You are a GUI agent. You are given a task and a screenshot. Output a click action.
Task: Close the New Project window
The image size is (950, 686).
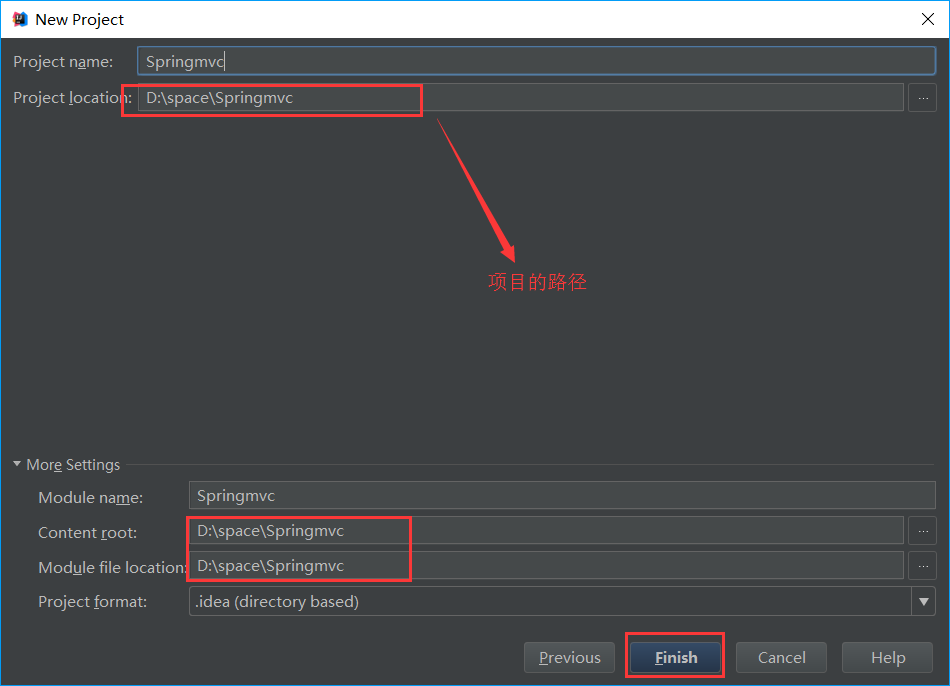click(928, 19)
